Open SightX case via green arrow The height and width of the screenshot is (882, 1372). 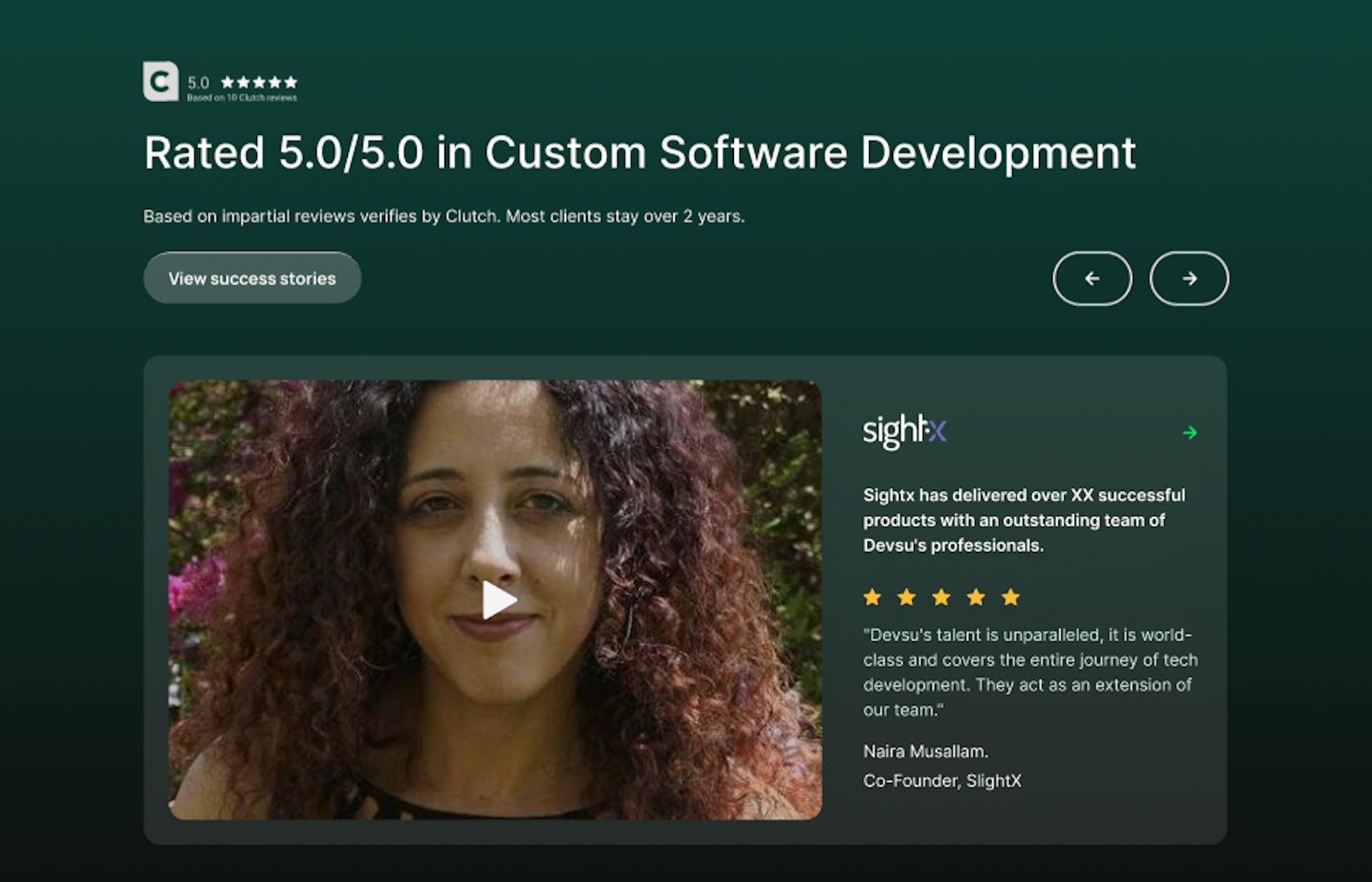click(x=1190, y=432)
